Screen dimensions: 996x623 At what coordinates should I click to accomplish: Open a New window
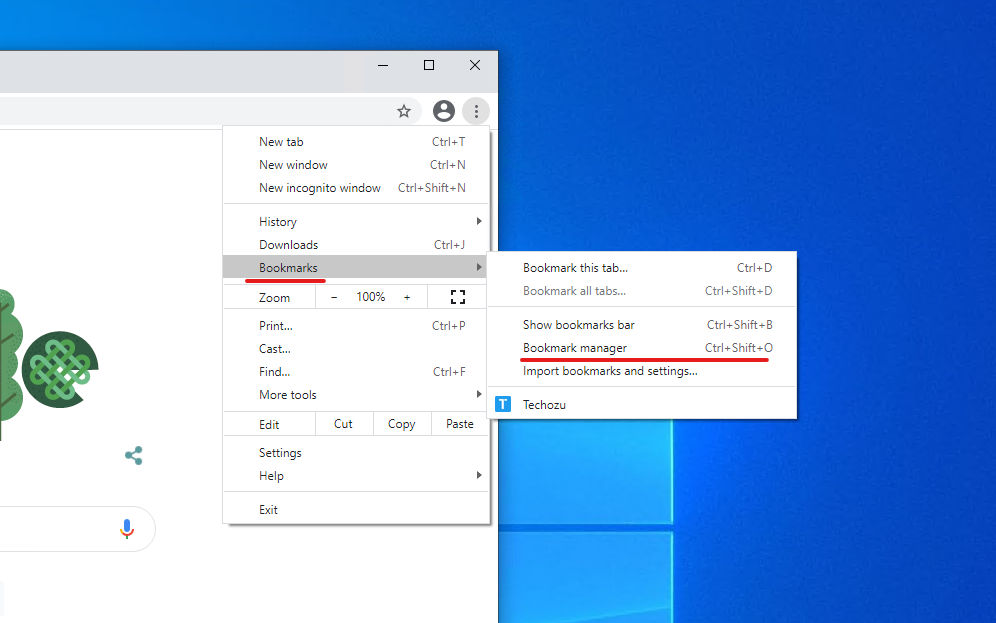pos(356,164)
